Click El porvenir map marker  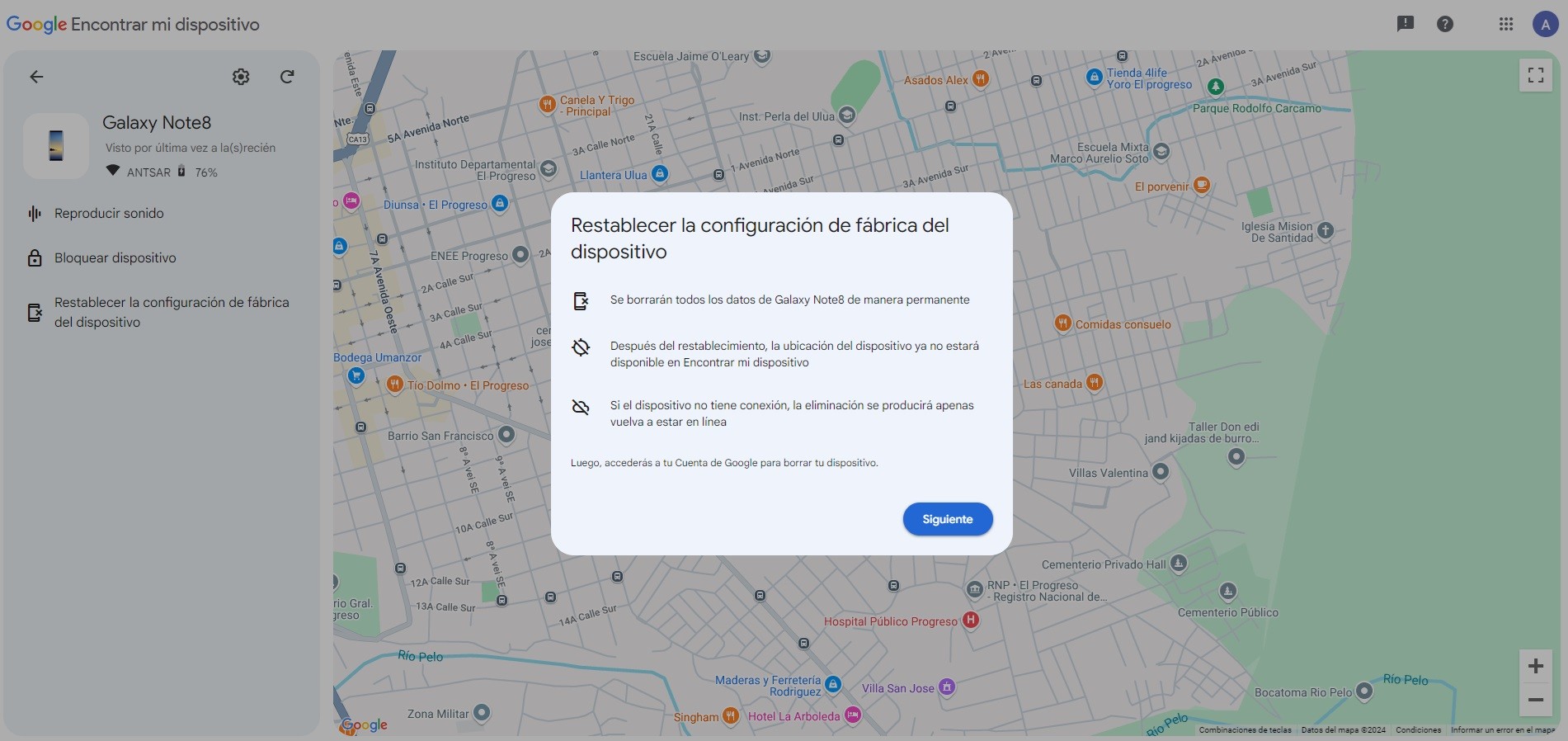pos(1202,185)
